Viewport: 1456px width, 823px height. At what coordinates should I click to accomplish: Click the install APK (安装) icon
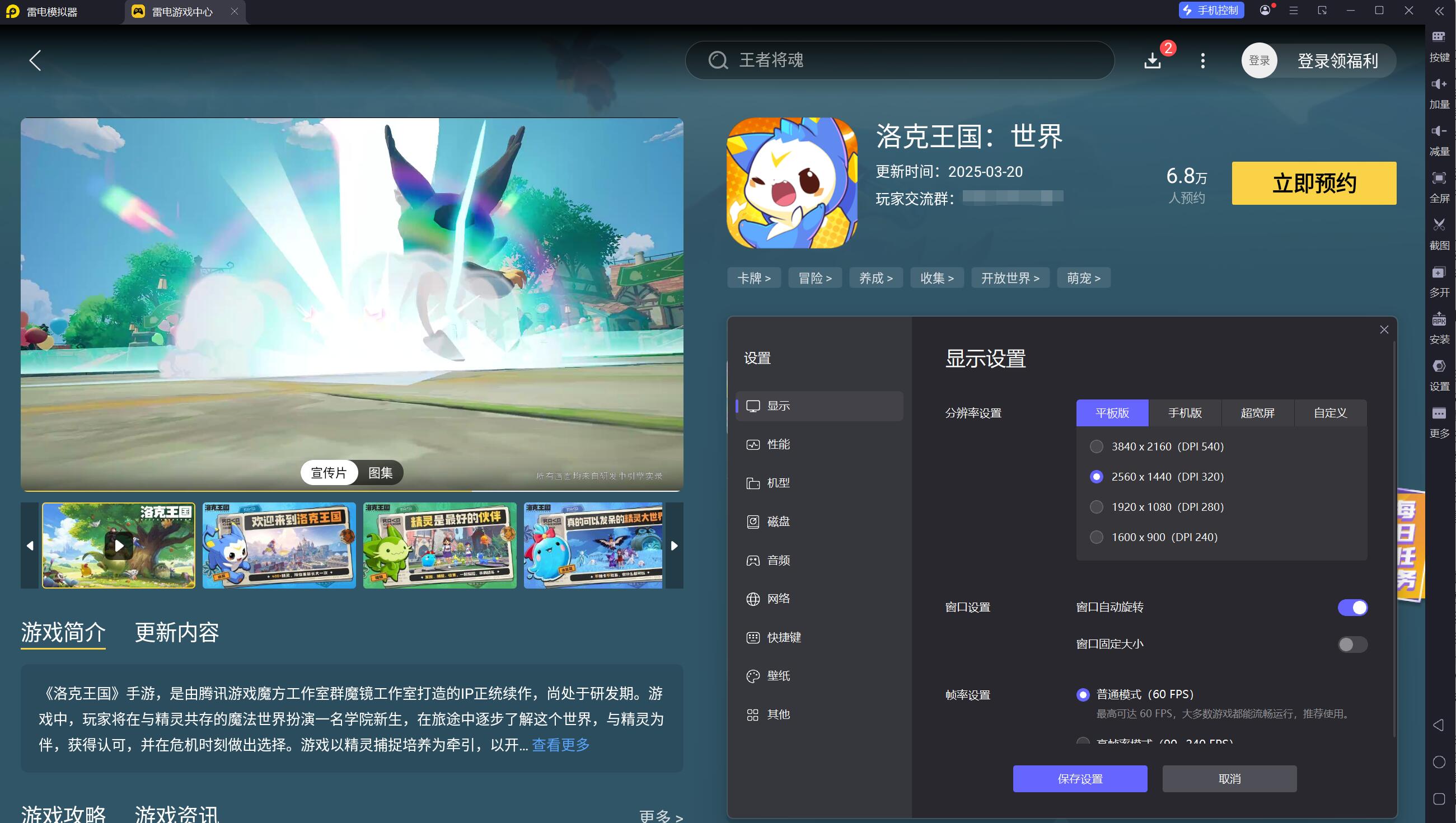coord(1439,320)
